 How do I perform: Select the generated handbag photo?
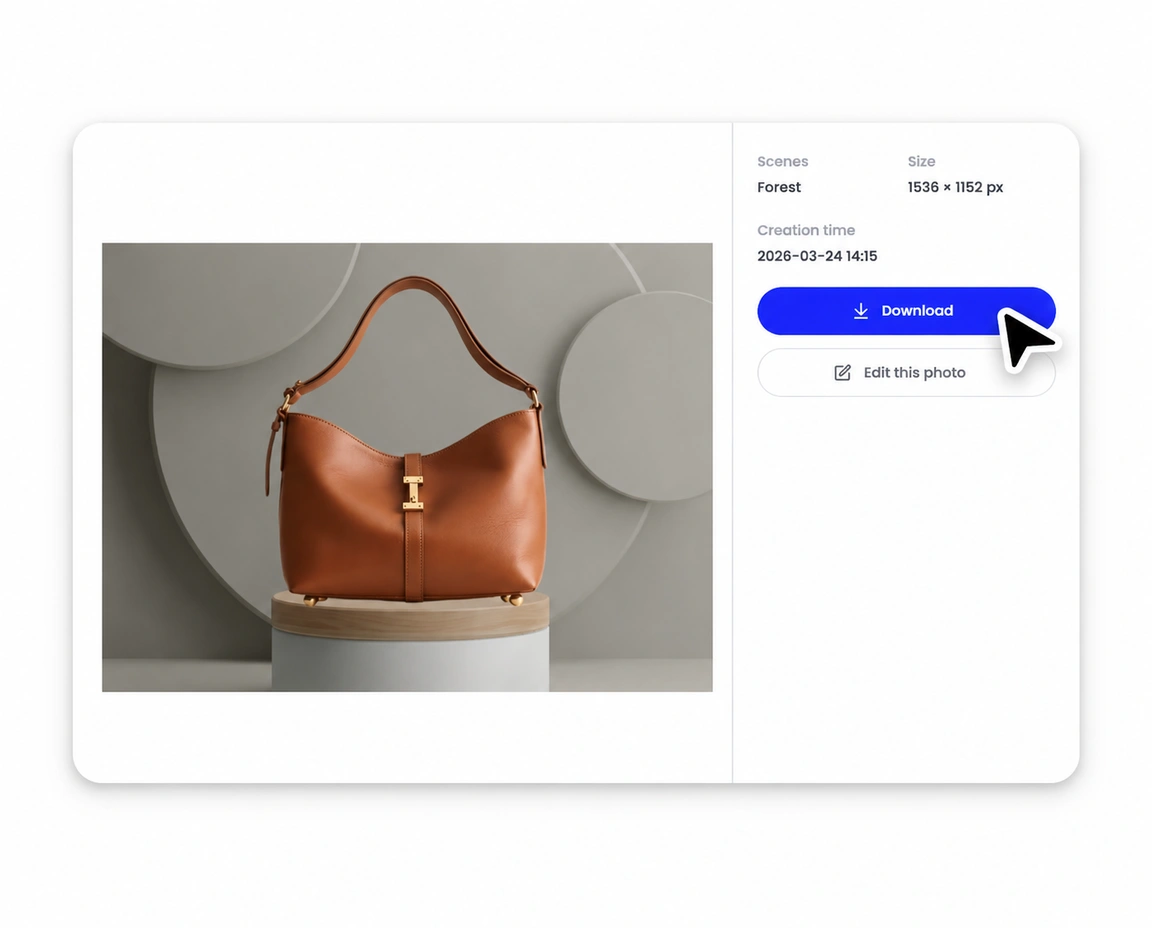point(407,467)
